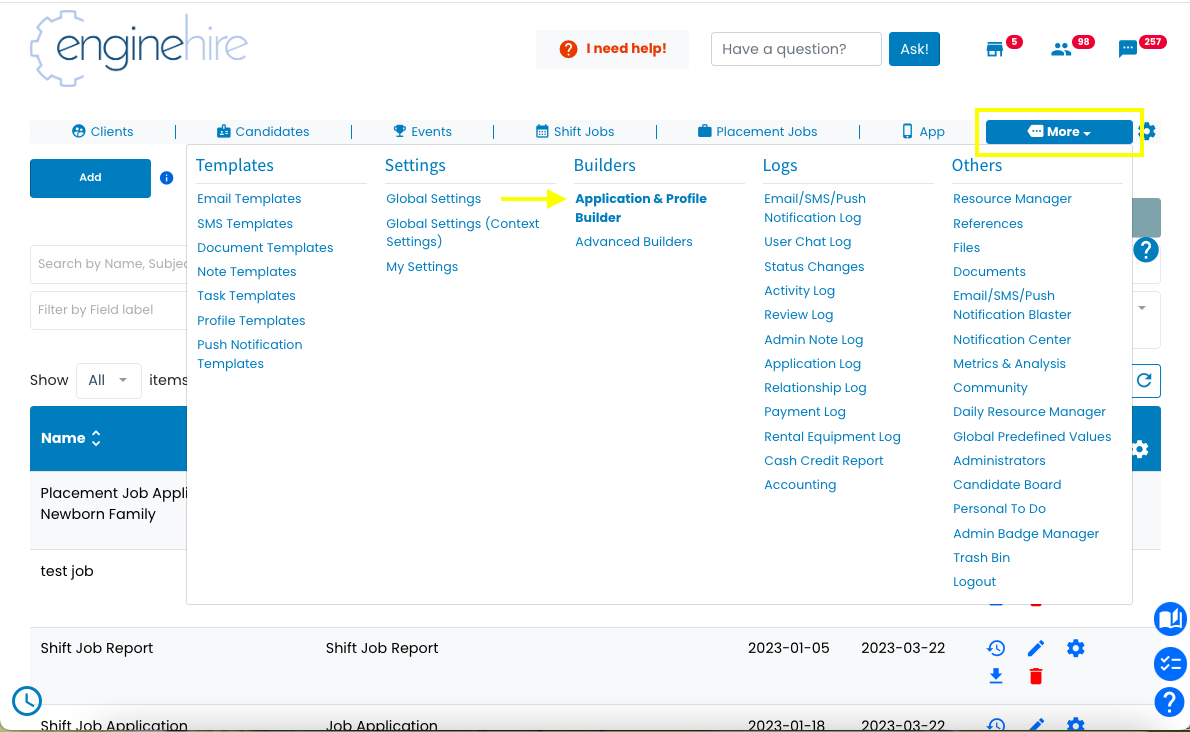Click the clock icon at bottom left
This screenshot has height=732, width=1190.
(x=27, y=701)
